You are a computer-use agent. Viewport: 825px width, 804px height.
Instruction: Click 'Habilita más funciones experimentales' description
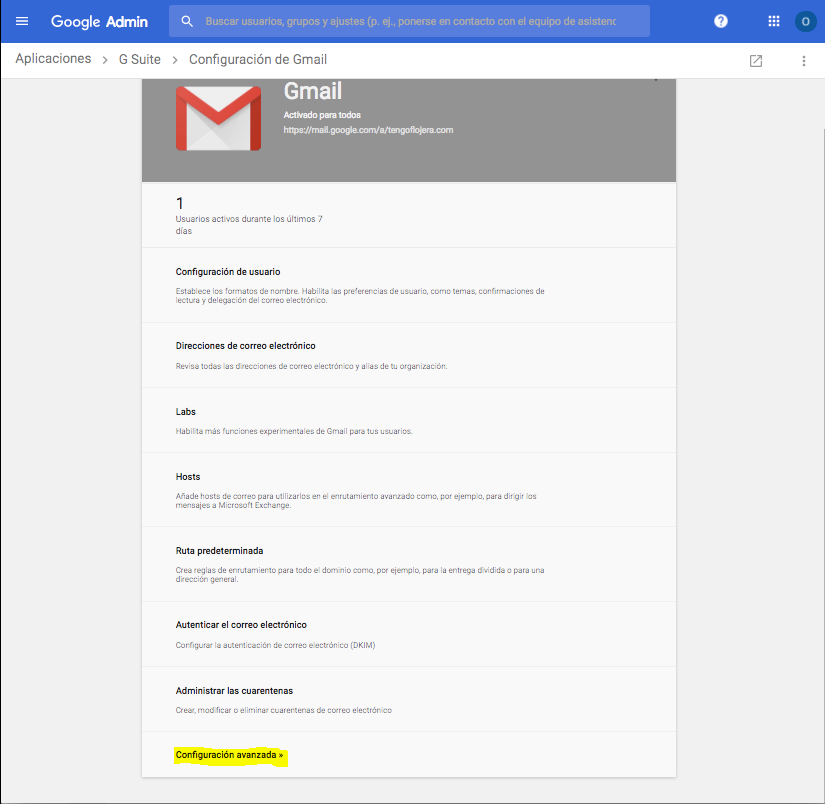(294, 431)
